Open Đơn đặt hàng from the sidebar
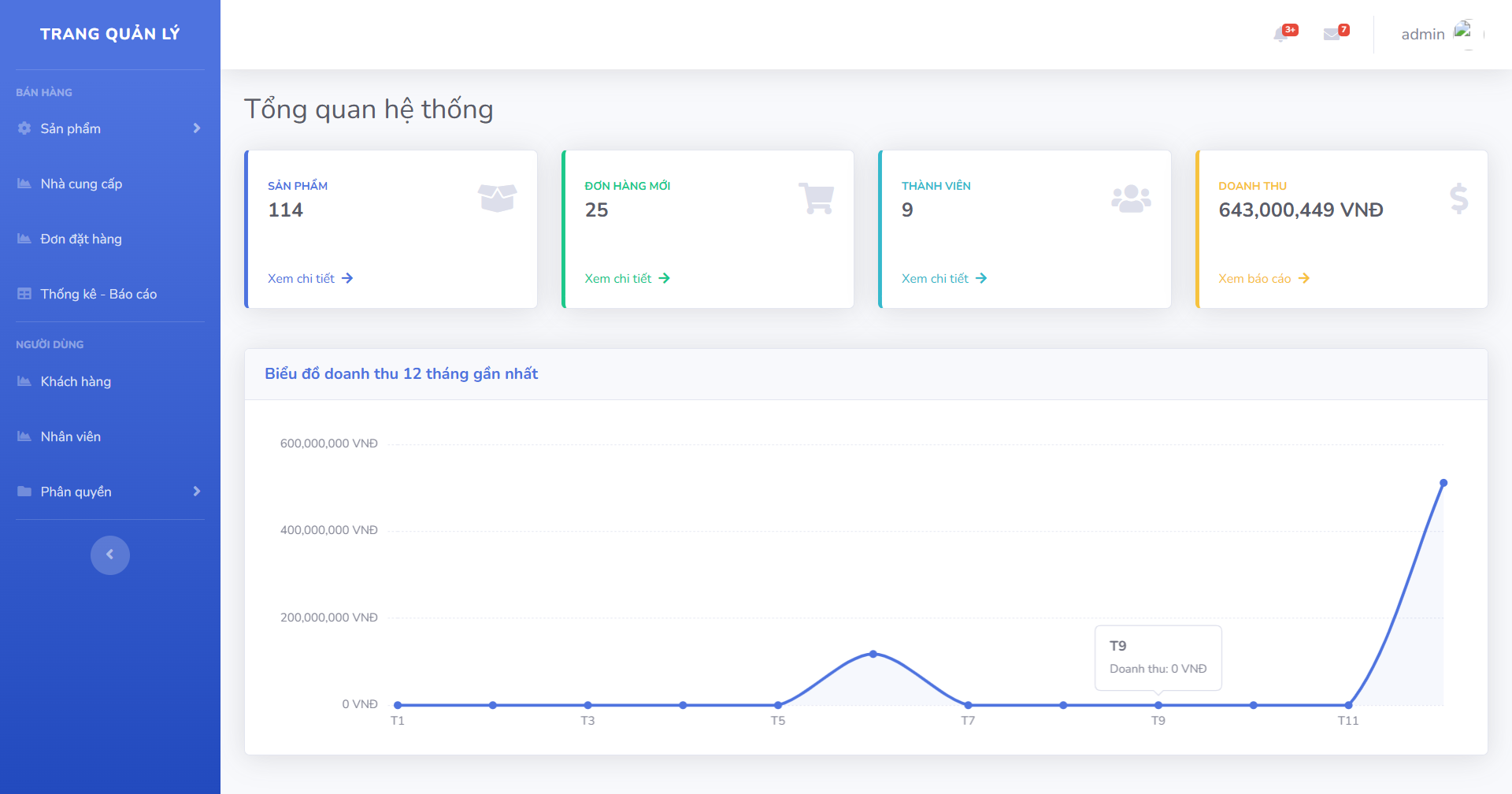1512x794 pixels. point(81,239)
